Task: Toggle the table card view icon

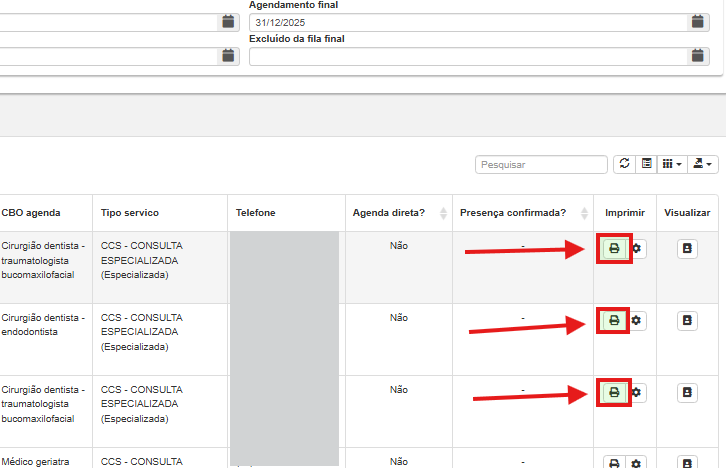Action: [647, 164]
